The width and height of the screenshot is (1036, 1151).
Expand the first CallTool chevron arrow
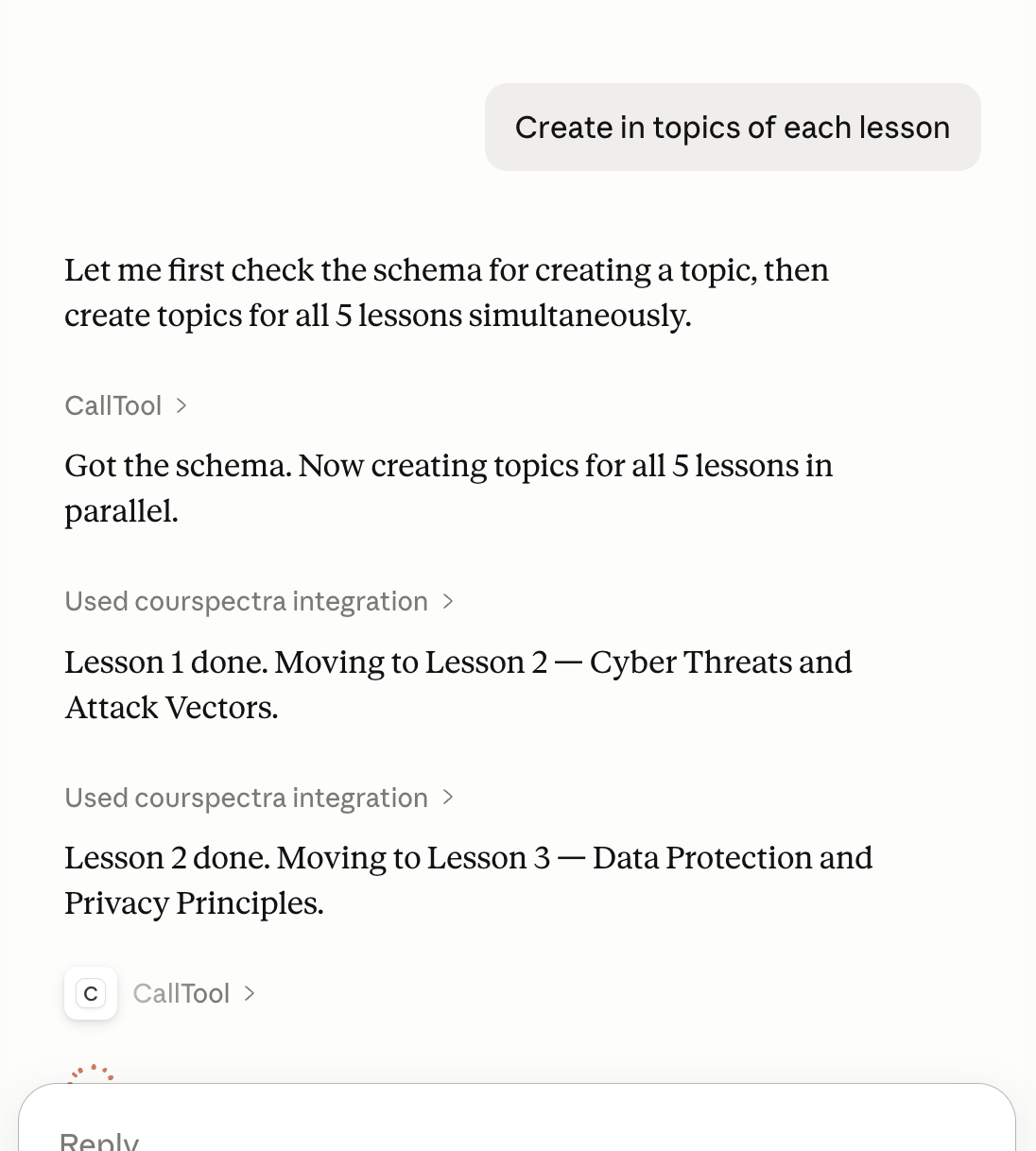coord(181,405)
